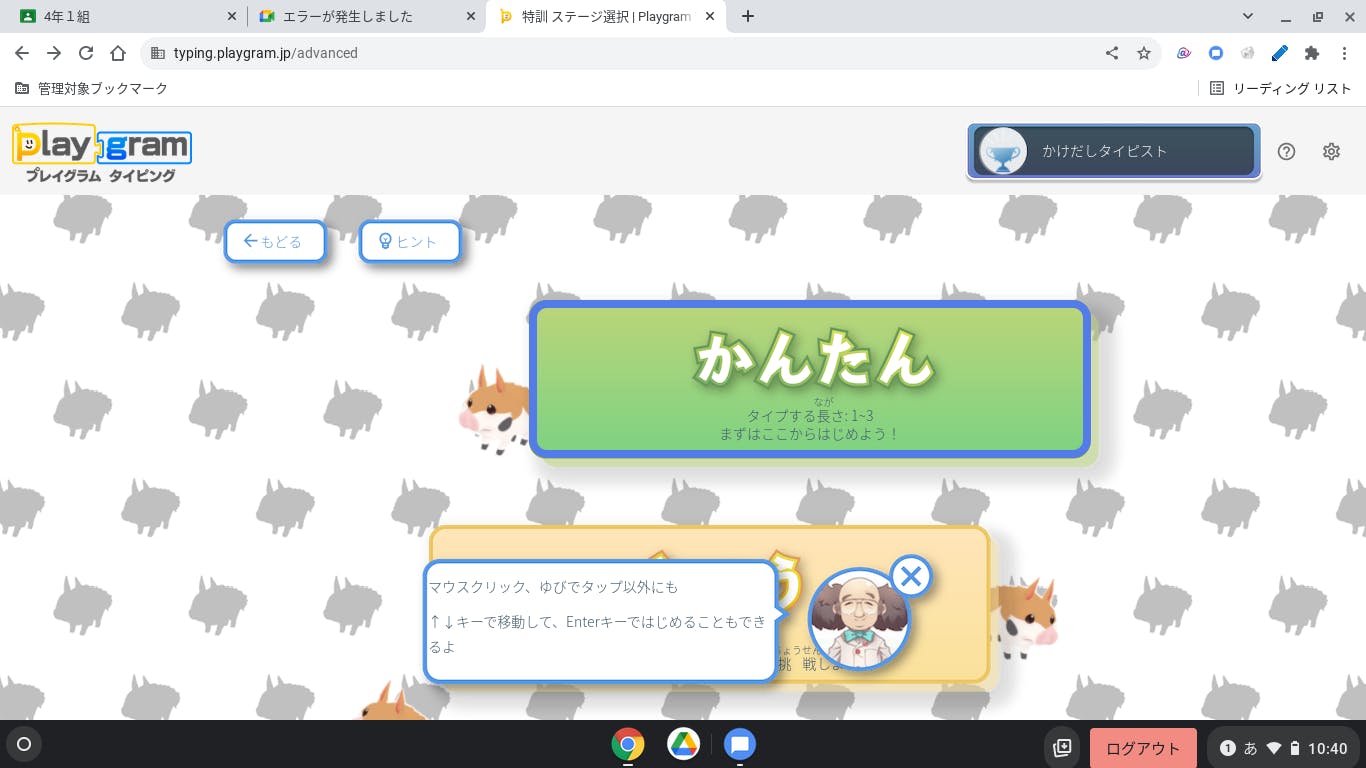Reload the page
1366x768 pixels.
(86, 53)
